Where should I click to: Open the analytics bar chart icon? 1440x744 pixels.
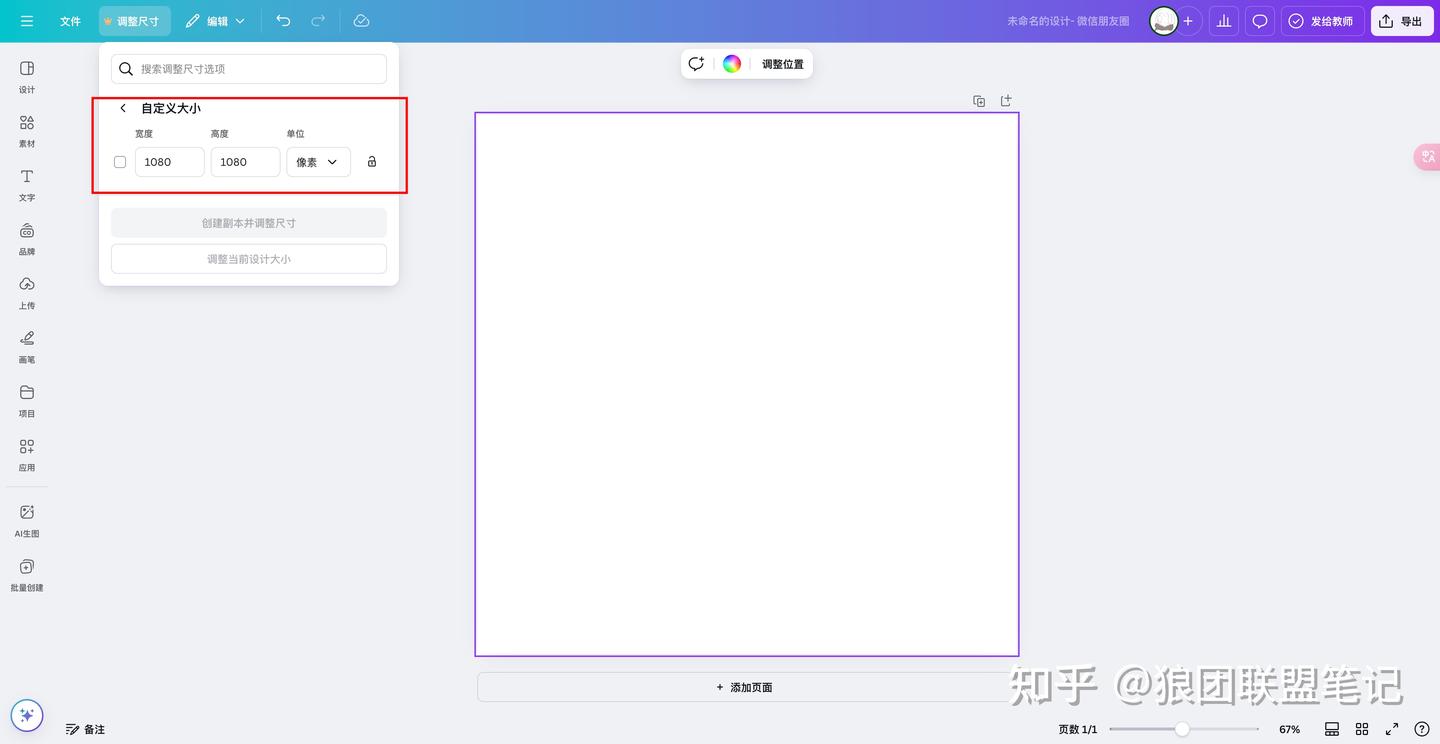pos(1224,21)
